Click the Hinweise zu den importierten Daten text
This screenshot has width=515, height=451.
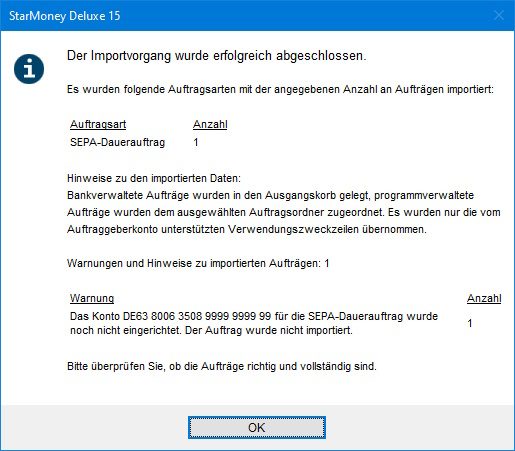(x=154, y=178)
